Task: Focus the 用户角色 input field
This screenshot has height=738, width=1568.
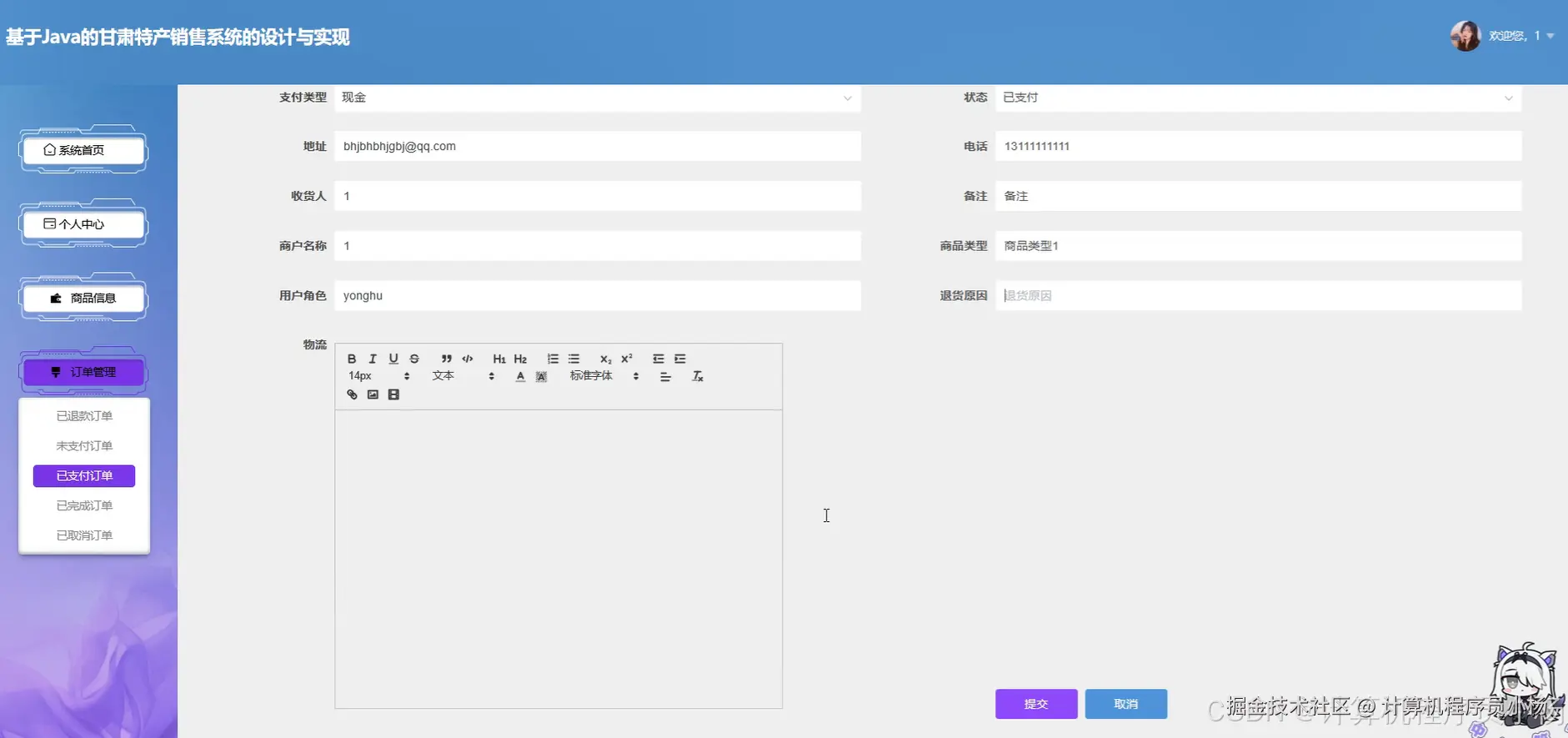Action: pos(598,296)
